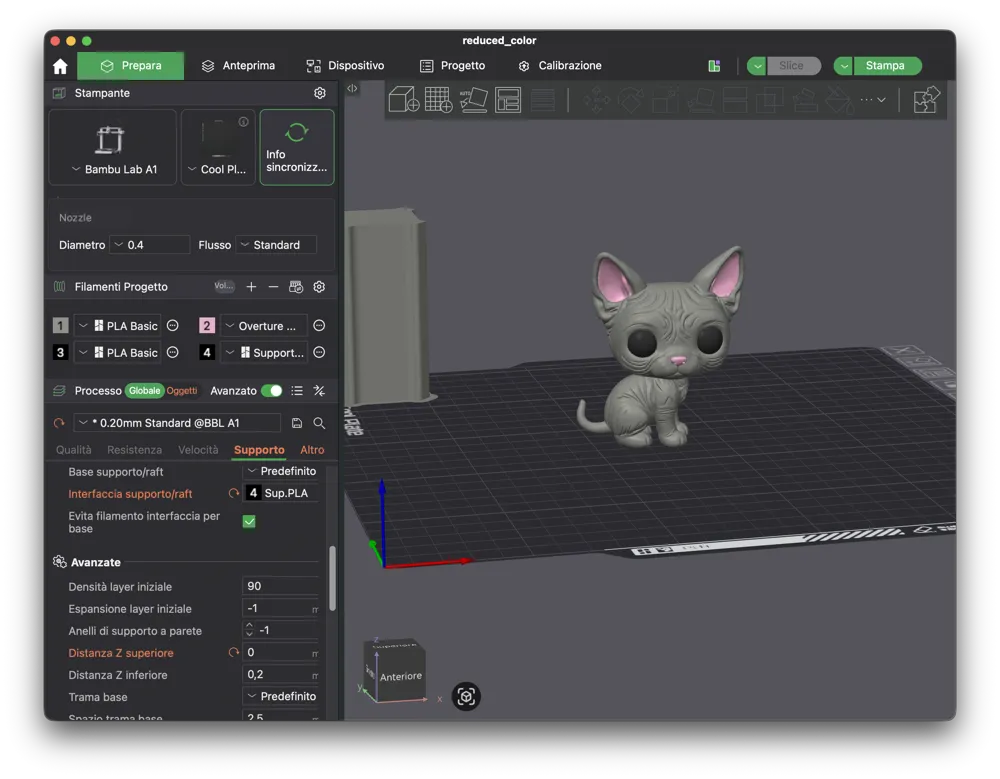Reset Interfaccia supporto/raft to default
1000x779 pixels.
(233, 493)
